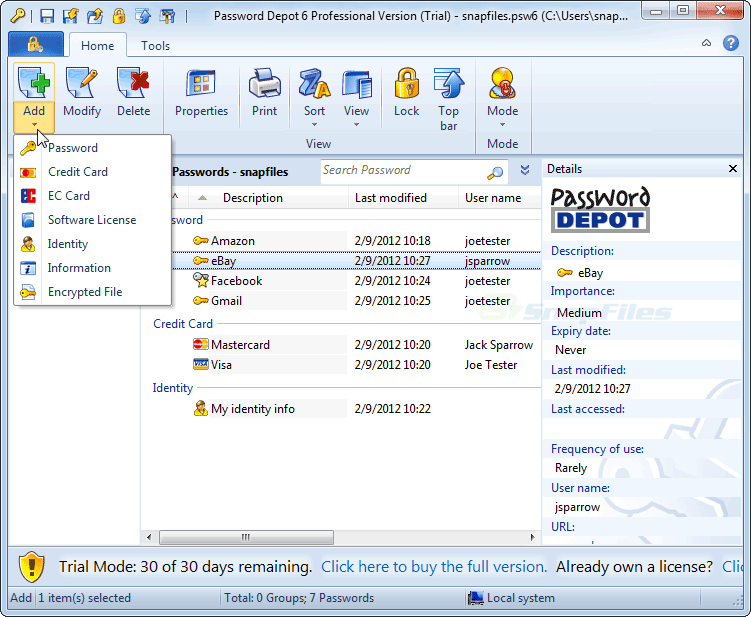Switch to the Tools ribbon tab

(155, 46)
